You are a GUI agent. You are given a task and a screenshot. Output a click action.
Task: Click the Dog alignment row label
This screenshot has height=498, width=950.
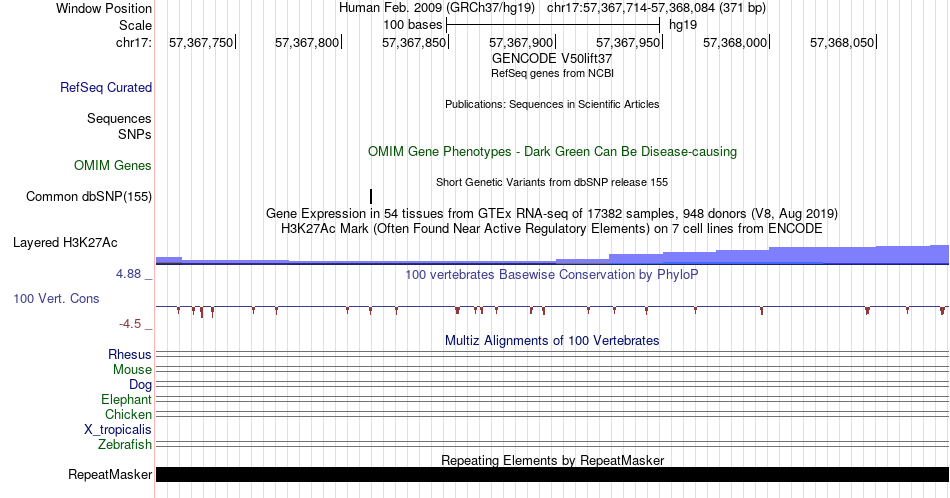click(x=141, y=385)
